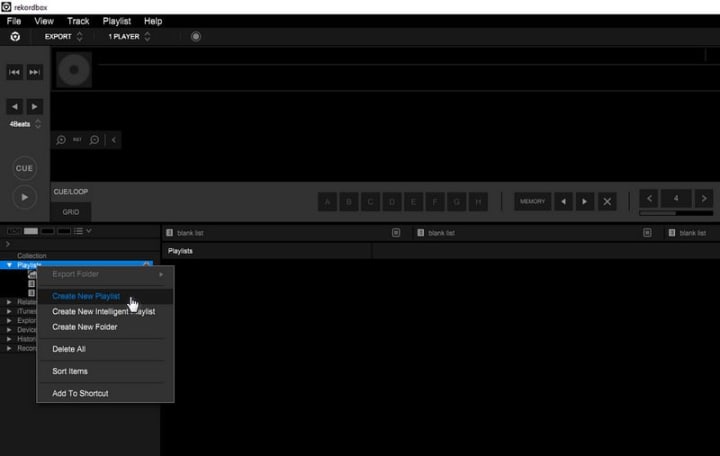Expand the iTunes tree node
The image size is (720, 456).
pos(9,311)
